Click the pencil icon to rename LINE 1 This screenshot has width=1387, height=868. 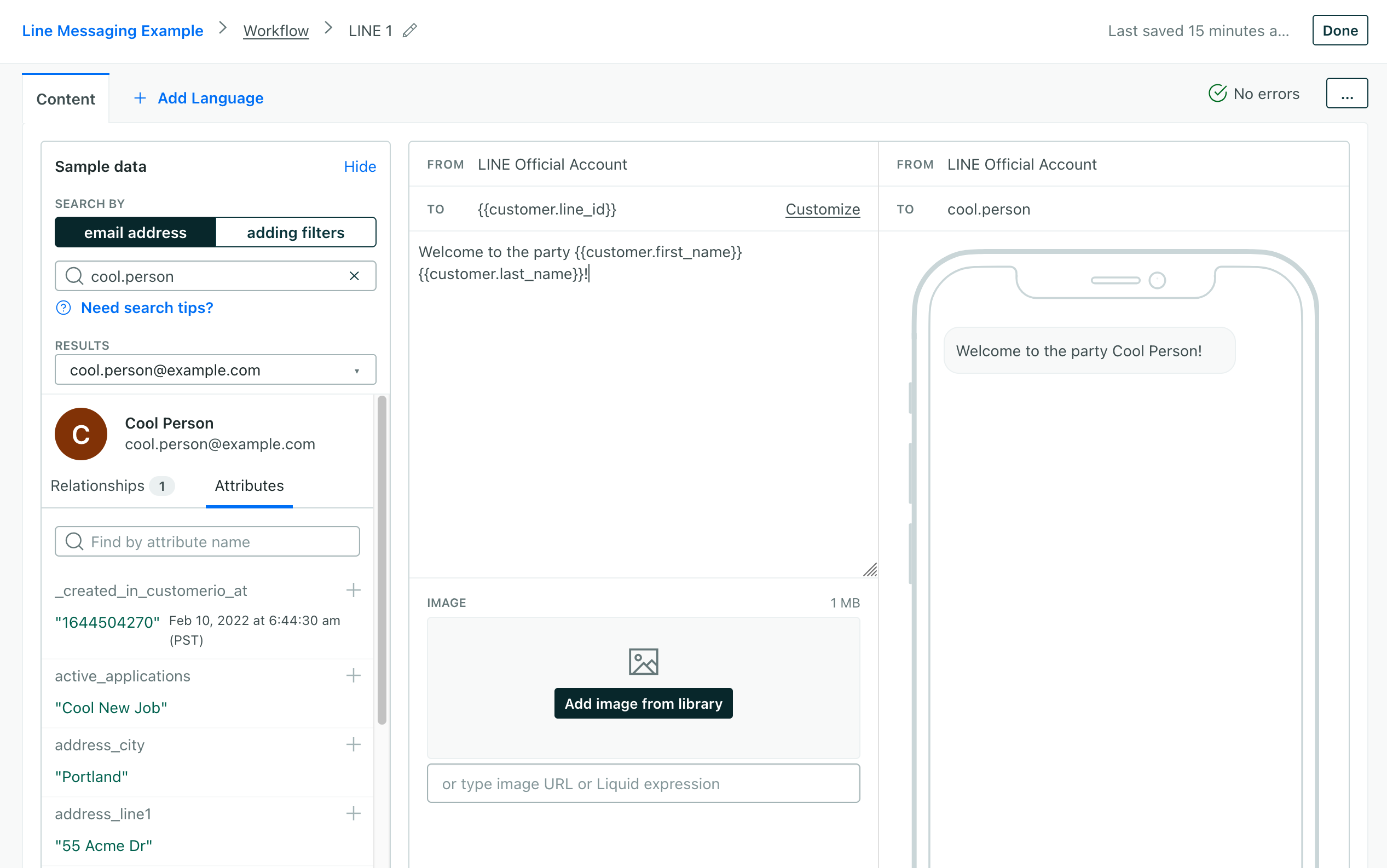(409, 31)
